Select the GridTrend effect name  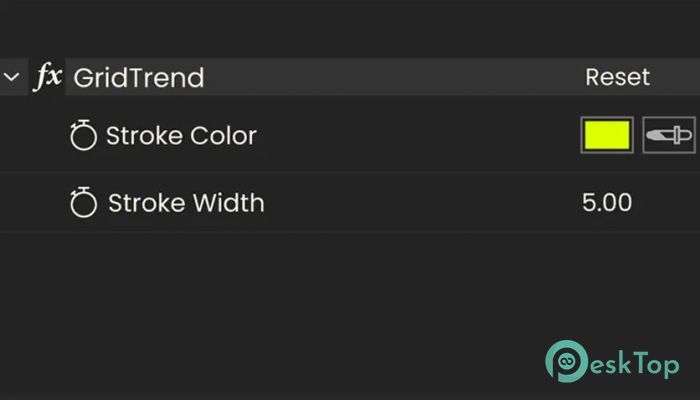[x=139, y=78]
